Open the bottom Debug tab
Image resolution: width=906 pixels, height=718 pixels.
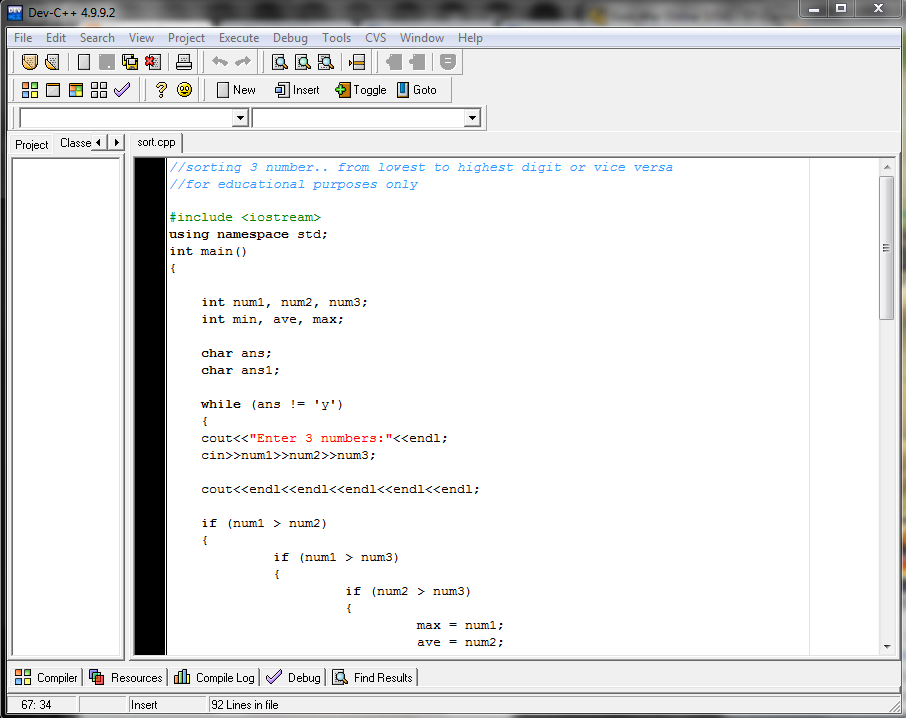click(x=293, y=678)
